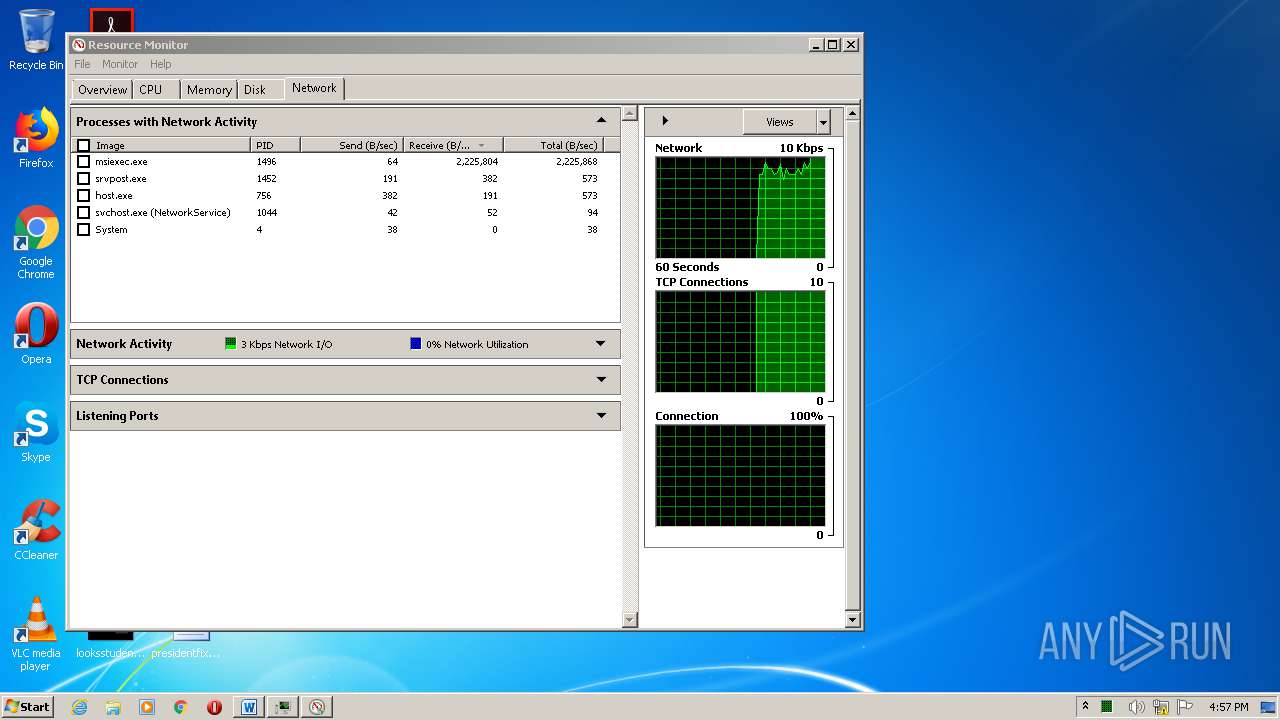Open the File menu
The height and width of the screenshot is (720, 1280).
[x=82, y=64]
